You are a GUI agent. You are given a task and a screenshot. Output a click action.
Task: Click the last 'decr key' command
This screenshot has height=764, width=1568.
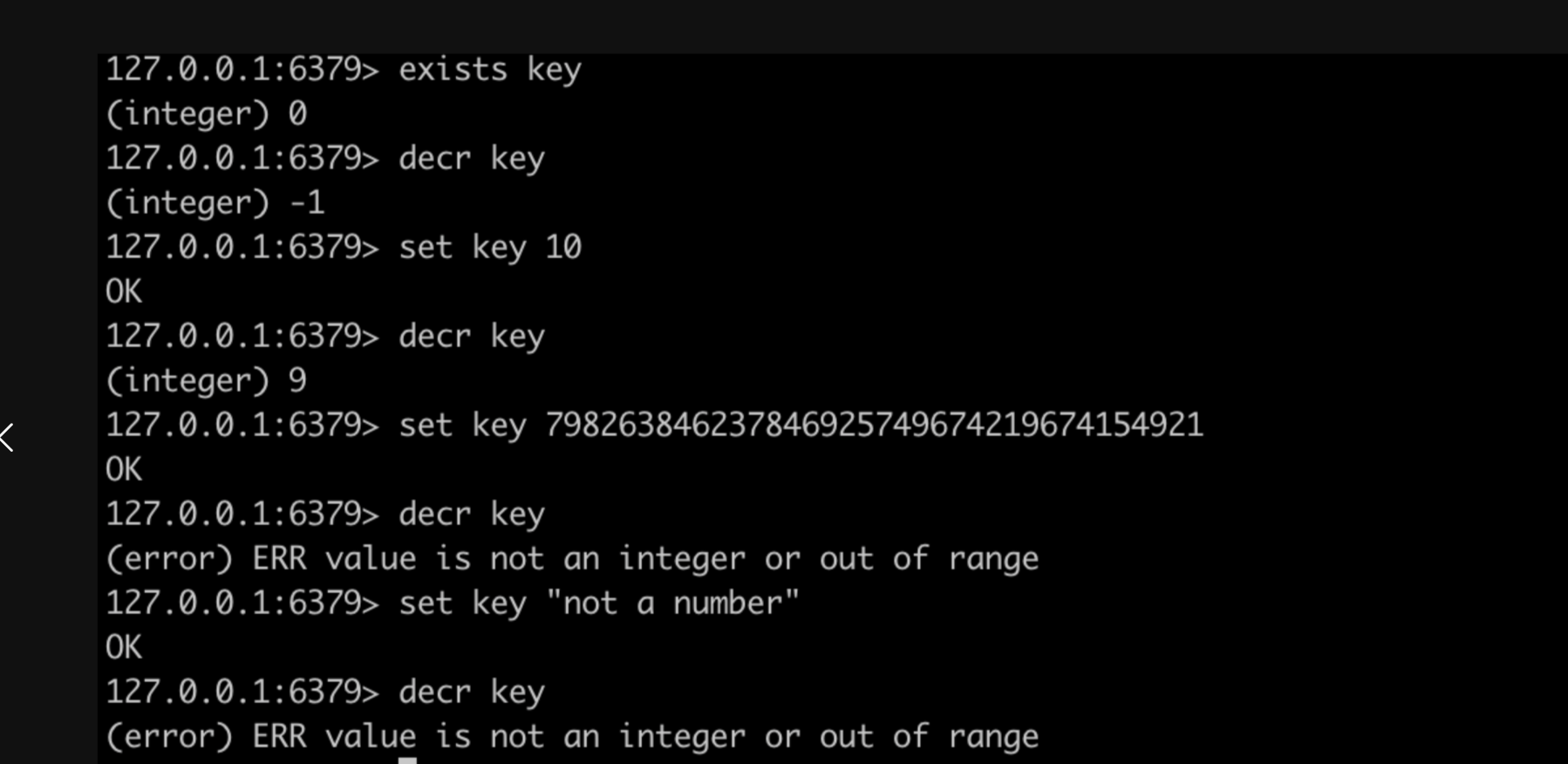click(x=472, y=692)
